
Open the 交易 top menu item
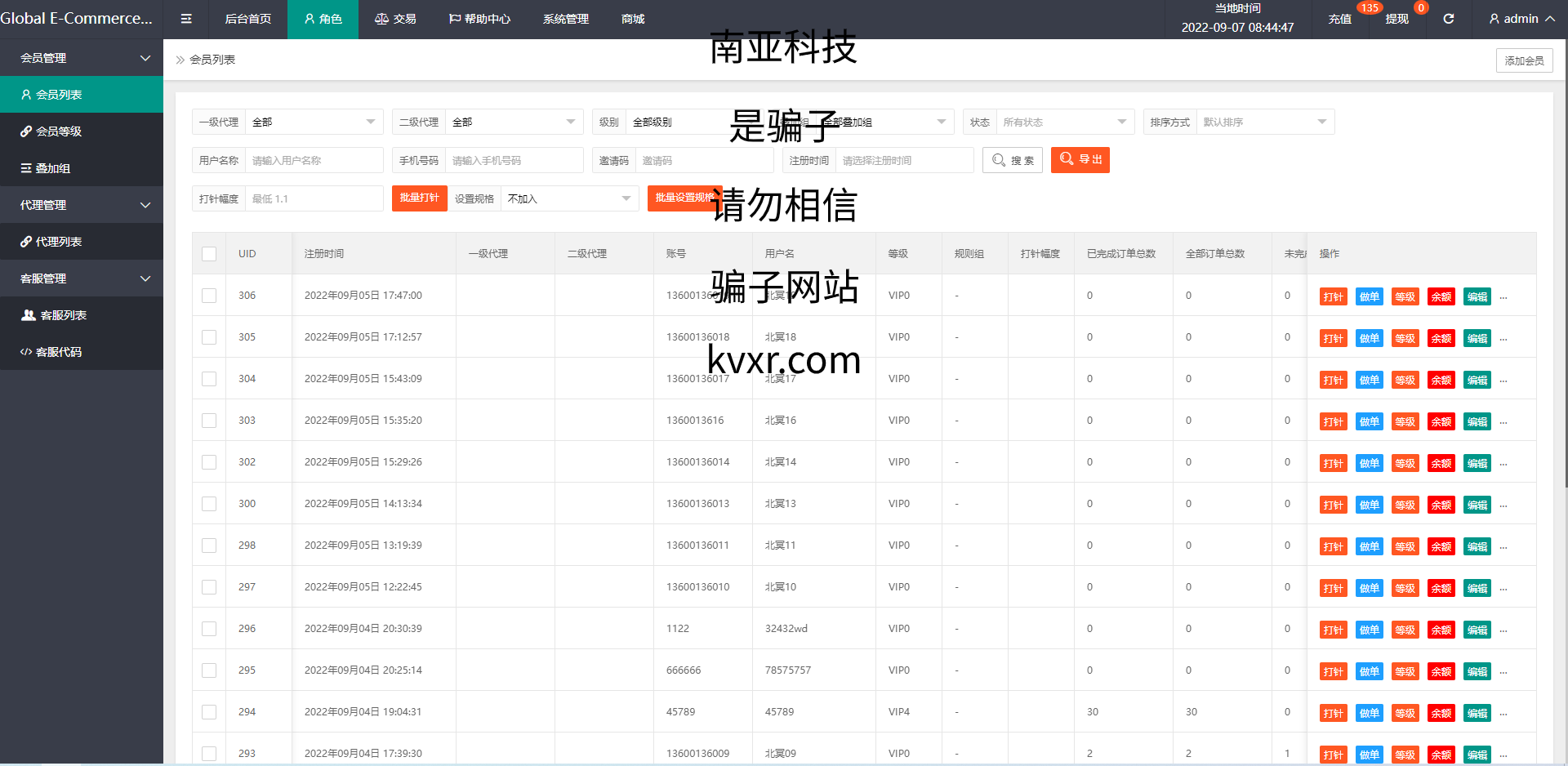(395, 19)
